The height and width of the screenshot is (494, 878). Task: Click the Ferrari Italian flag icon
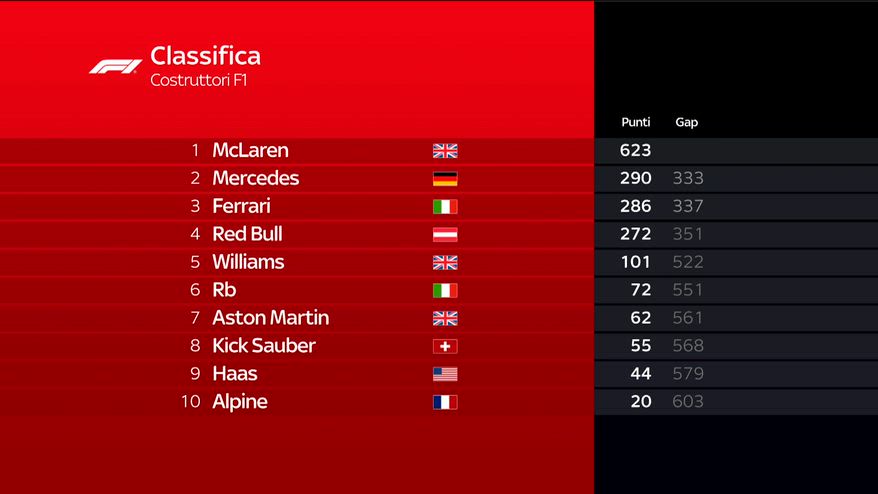click(x=445, y=207)
